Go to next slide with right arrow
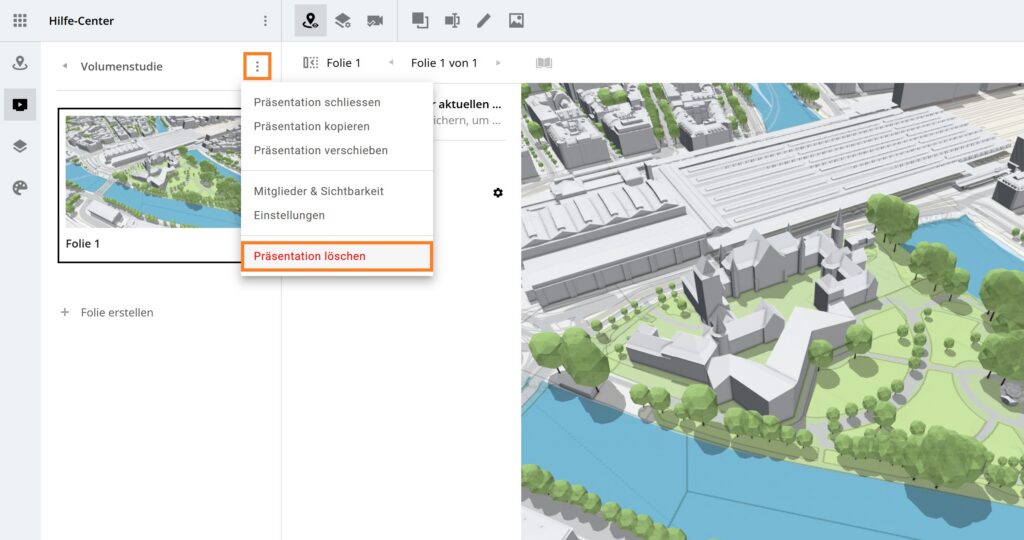This screenshot has width=1024, height=540. (498, 63)
